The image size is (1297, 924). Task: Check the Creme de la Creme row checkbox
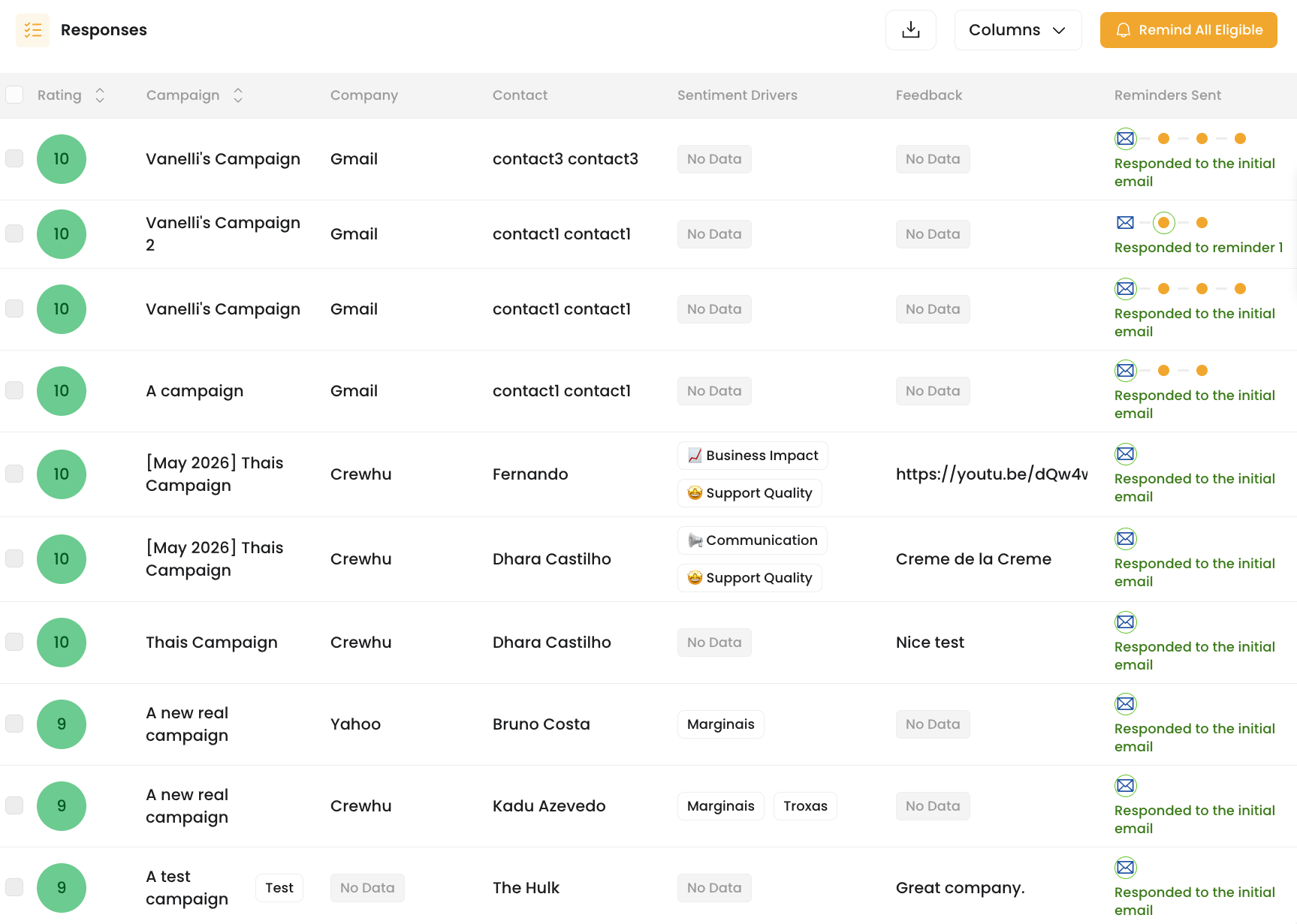click(14, 558)
